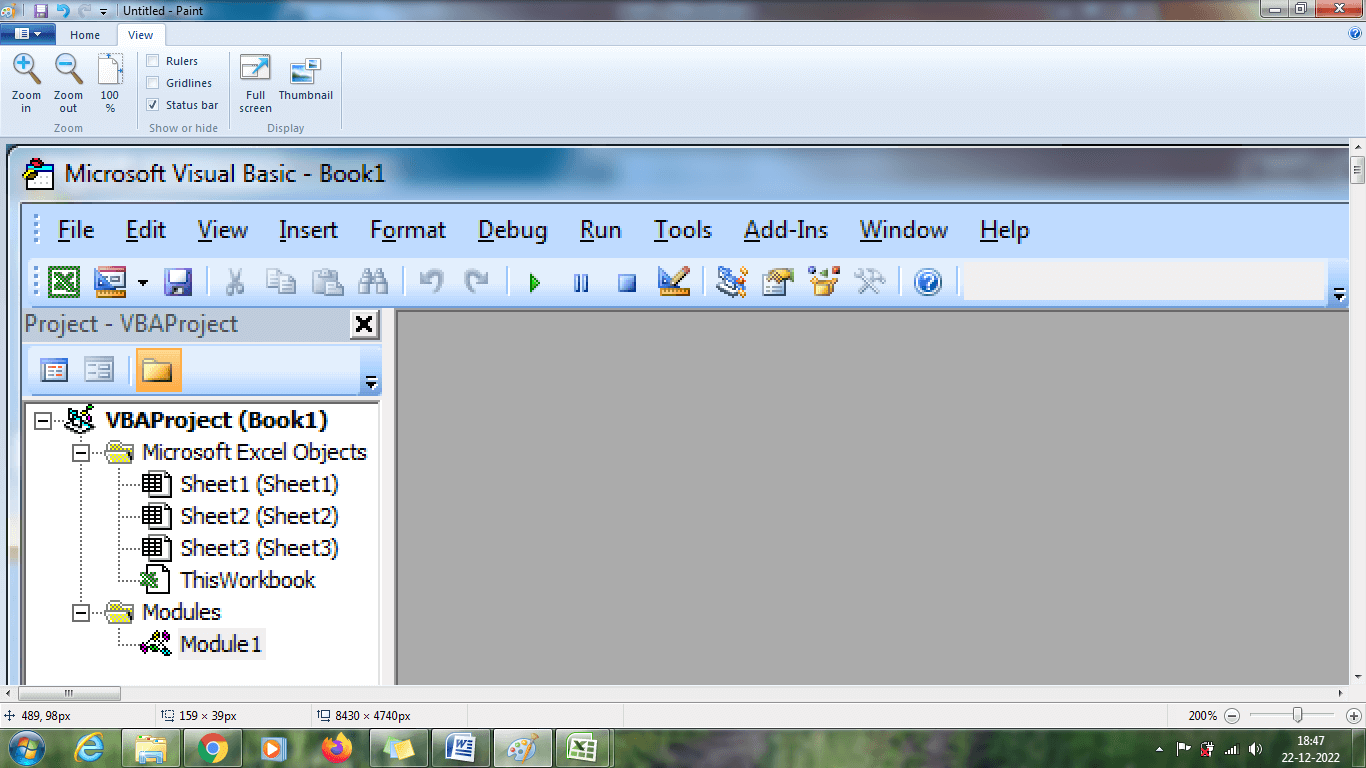Click Paint's Zoom in magnifier button
The image size is (1366, 768).
(x=27, y=84)
